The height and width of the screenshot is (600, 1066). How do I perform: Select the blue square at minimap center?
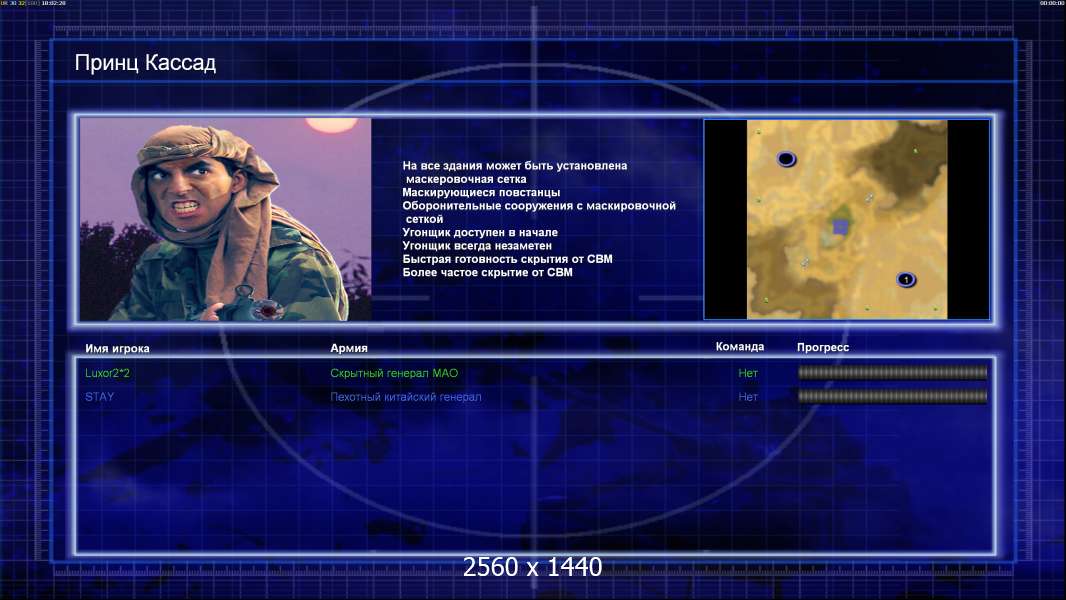click(x=841, y=226)
